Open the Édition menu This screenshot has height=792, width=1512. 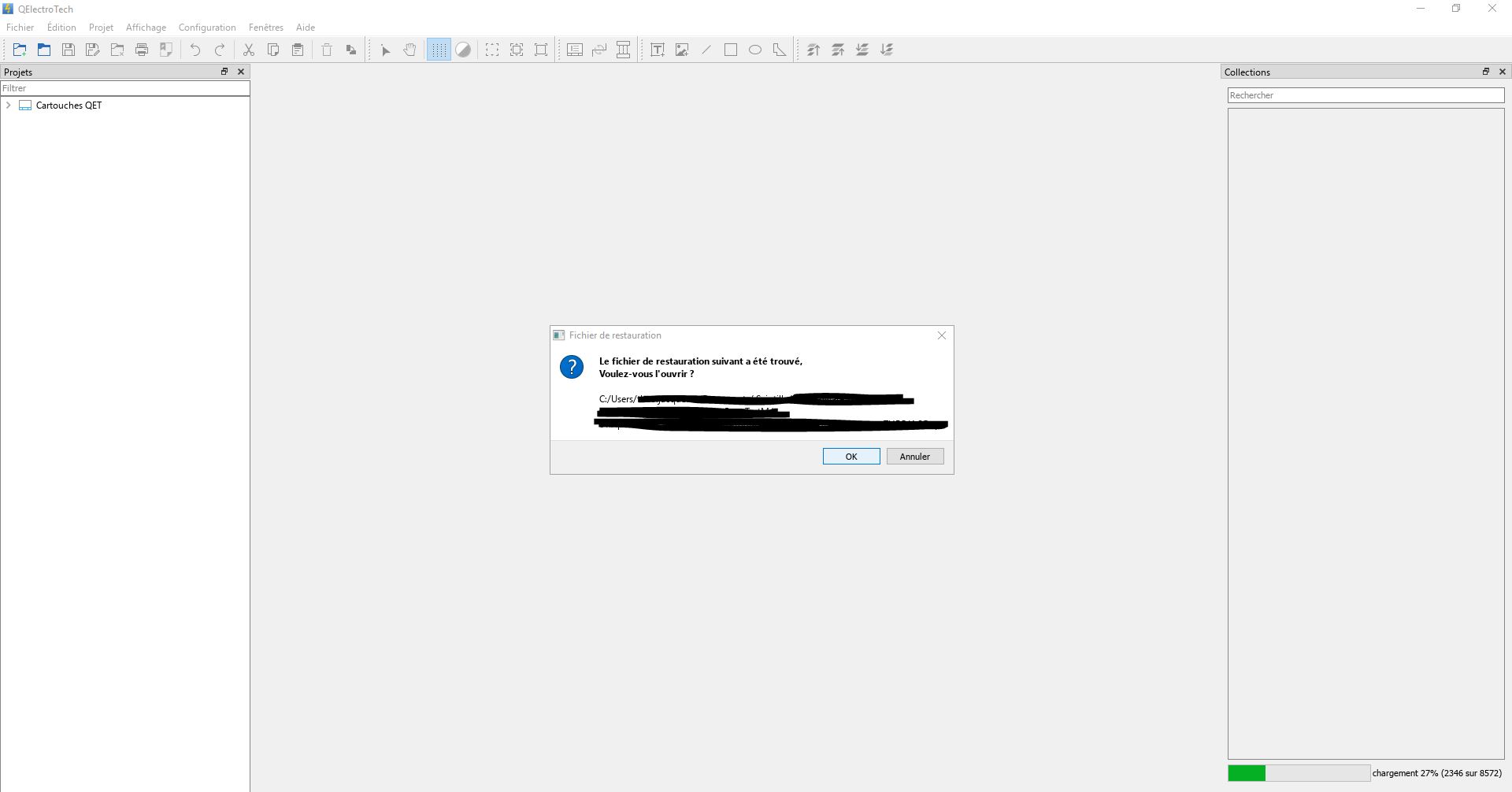click(x=61, y=27)
